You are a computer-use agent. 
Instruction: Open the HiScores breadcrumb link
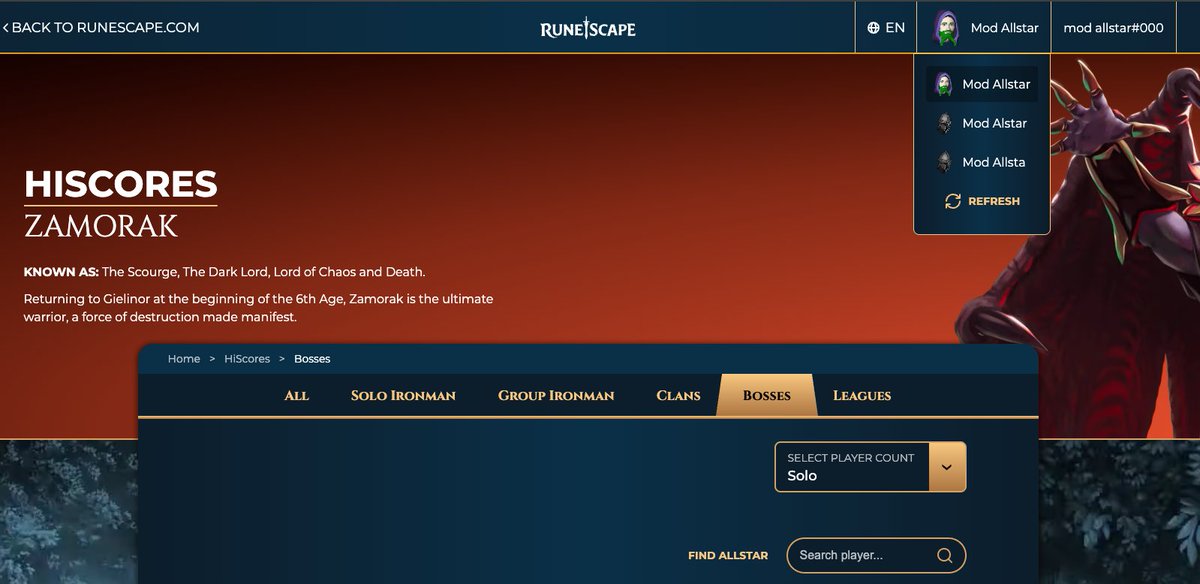(x=247, y=358)
